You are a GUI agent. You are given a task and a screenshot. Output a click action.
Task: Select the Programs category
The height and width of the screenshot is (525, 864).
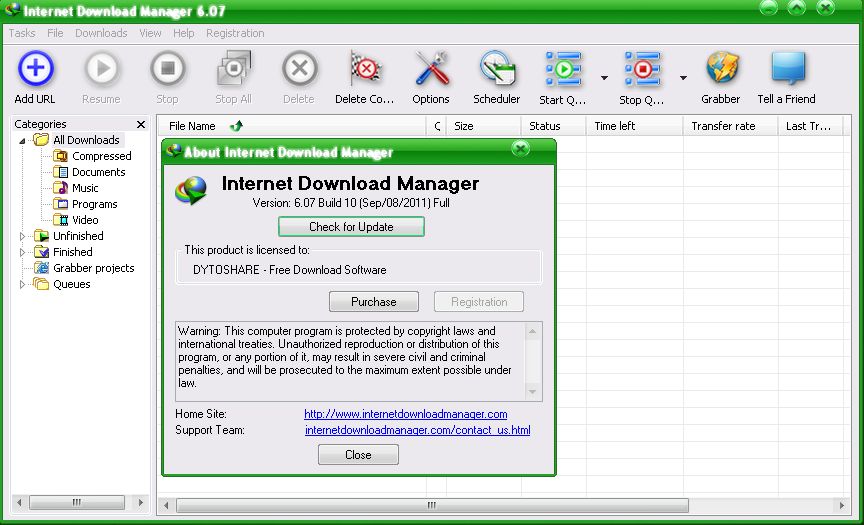pyautogui.click(x=95, y=204)
